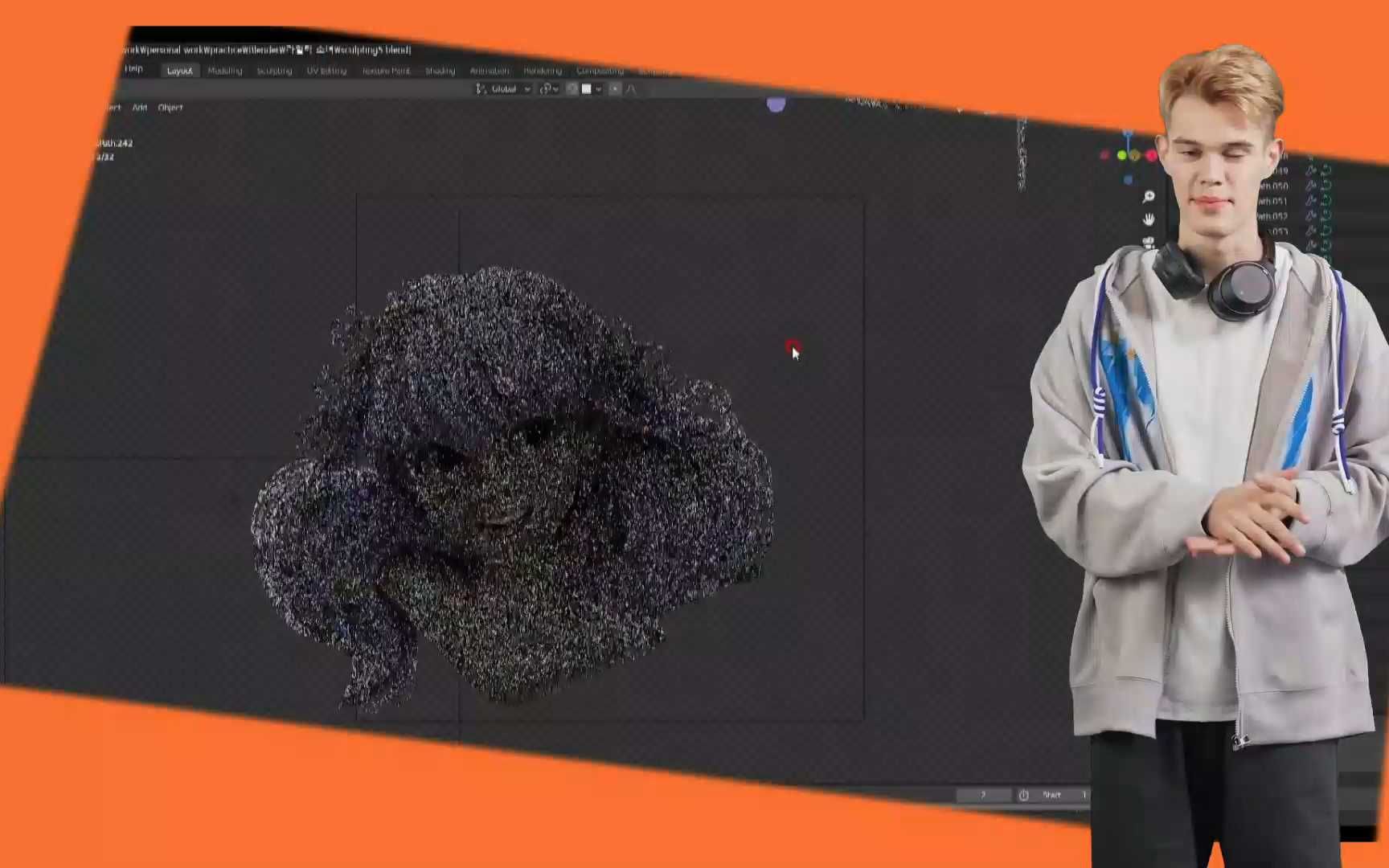Click the blue Z axis gizmo ball

coord(1128,133)
